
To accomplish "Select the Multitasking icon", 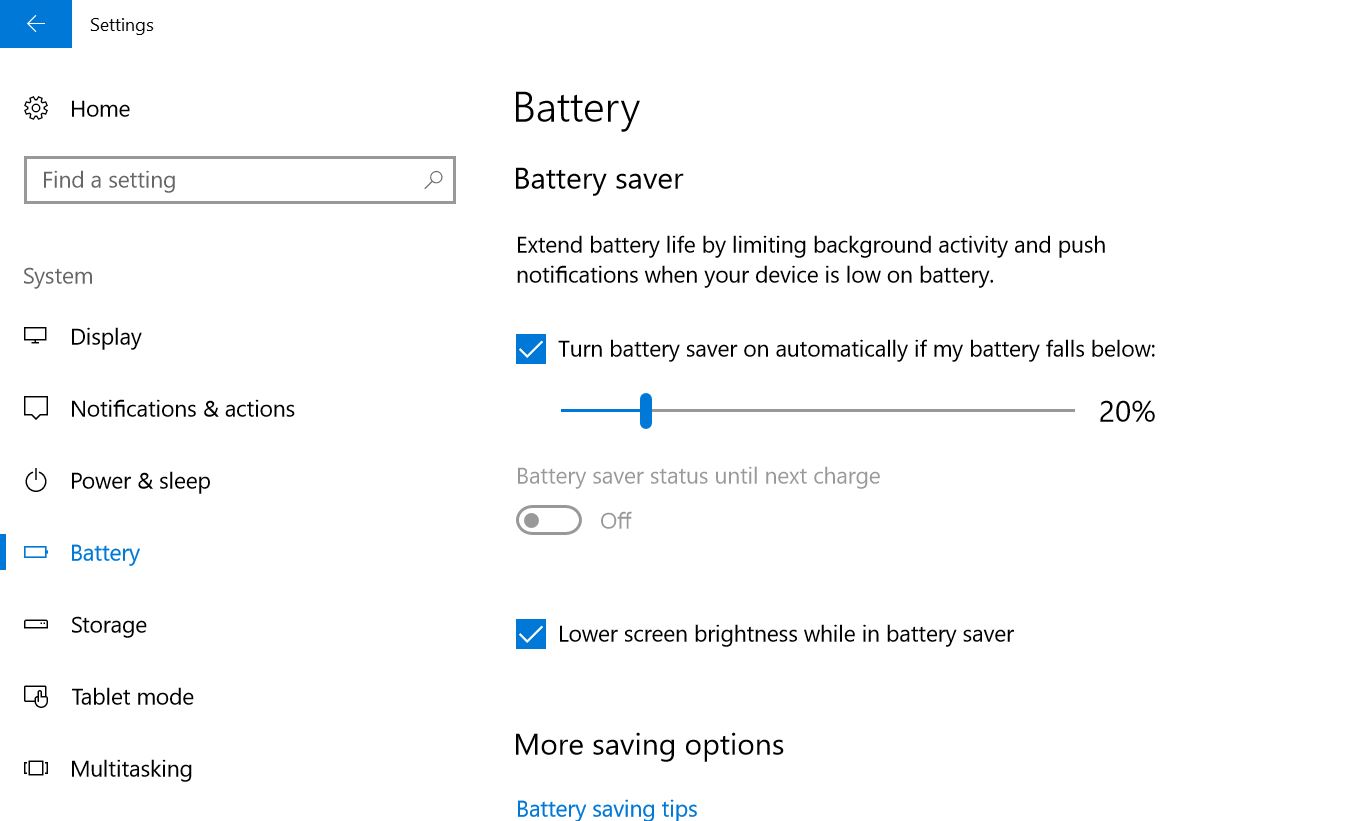I will point(36,769).
